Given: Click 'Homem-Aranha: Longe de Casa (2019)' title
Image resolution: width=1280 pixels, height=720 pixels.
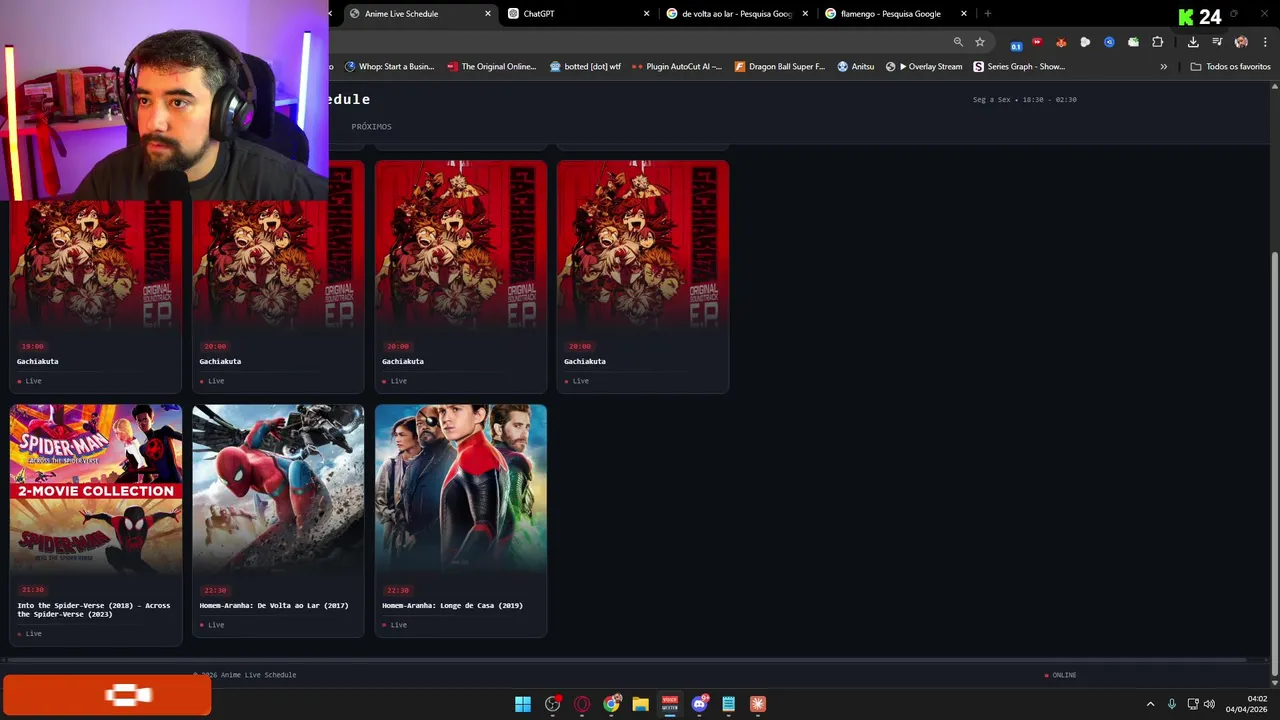Looking at the screenshot, I should pos(452,606).
